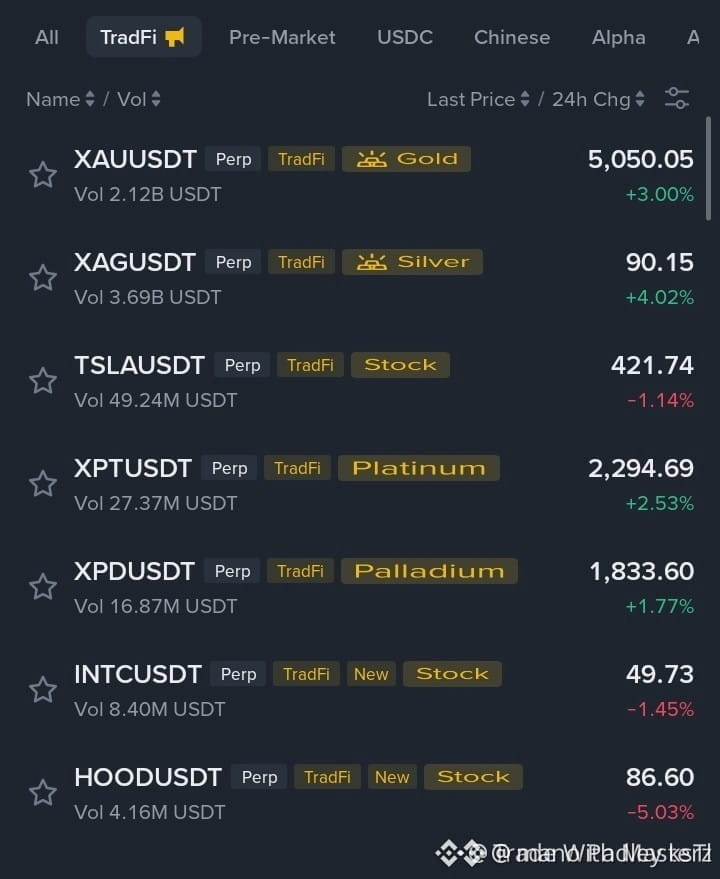Open the list filter settings icon

677,98
